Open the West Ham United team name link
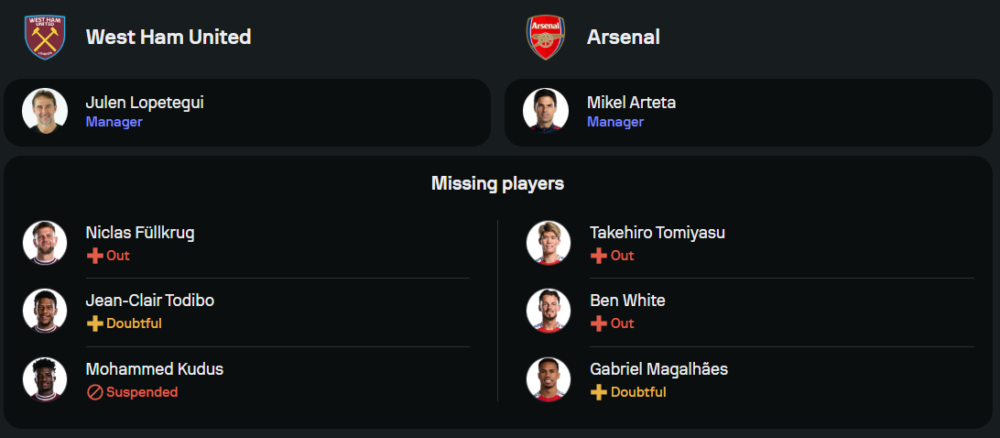The image size is (1000, 438). coord(168,37)
